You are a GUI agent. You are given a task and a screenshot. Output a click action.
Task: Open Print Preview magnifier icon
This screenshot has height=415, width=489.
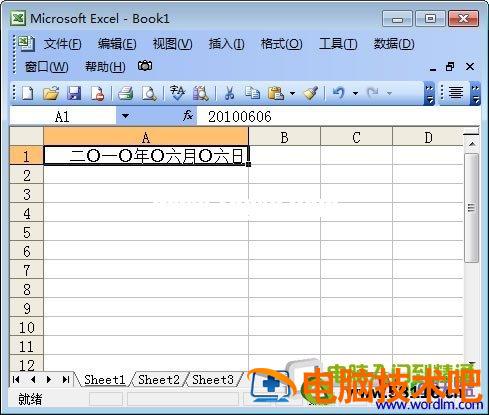(x=149, y=93)
